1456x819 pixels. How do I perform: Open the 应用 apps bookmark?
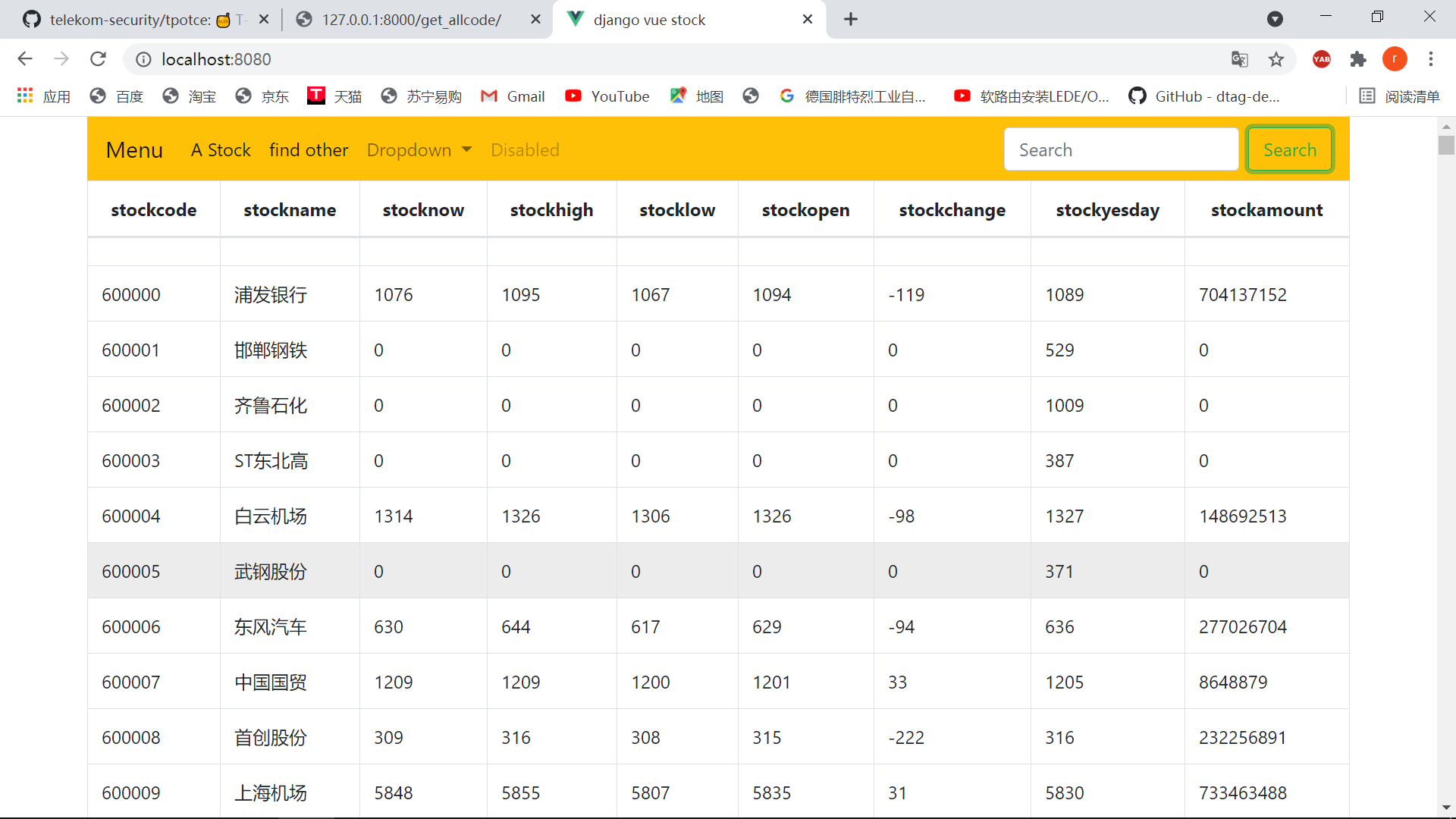click(x=44, y=96)
